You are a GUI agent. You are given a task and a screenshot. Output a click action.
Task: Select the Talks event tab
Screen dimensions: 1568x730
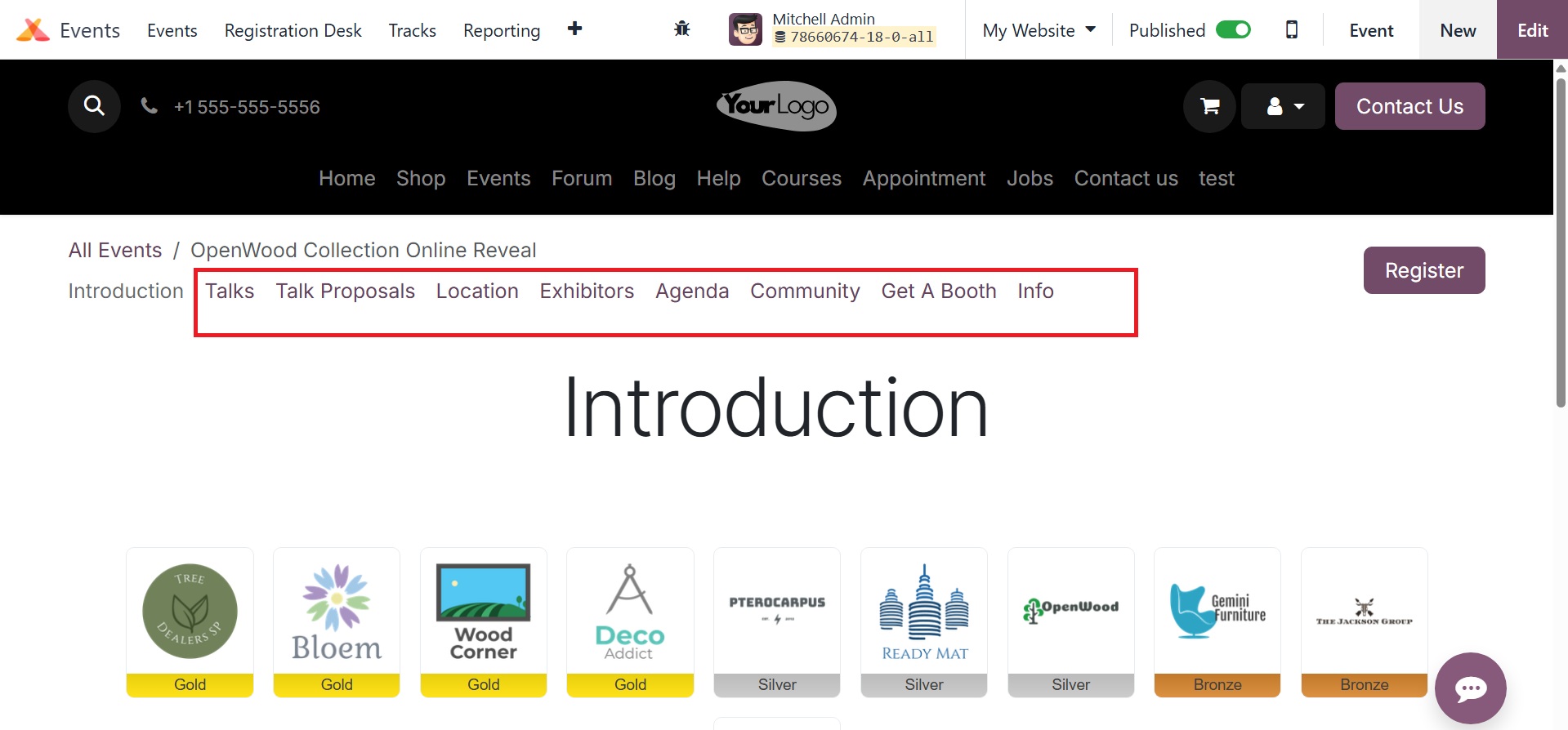230,291
